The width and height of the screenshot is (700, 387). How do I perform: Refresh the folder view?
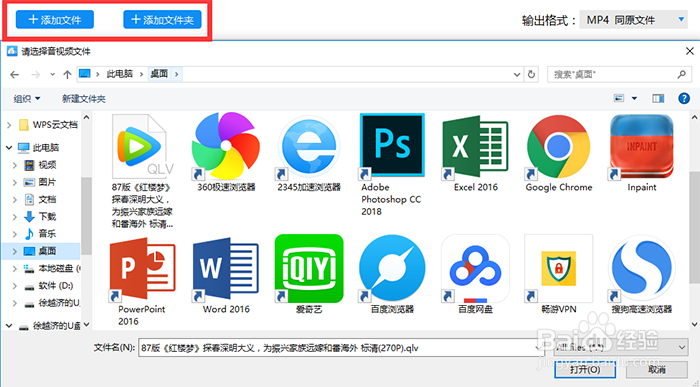click(x=531, y=75)
